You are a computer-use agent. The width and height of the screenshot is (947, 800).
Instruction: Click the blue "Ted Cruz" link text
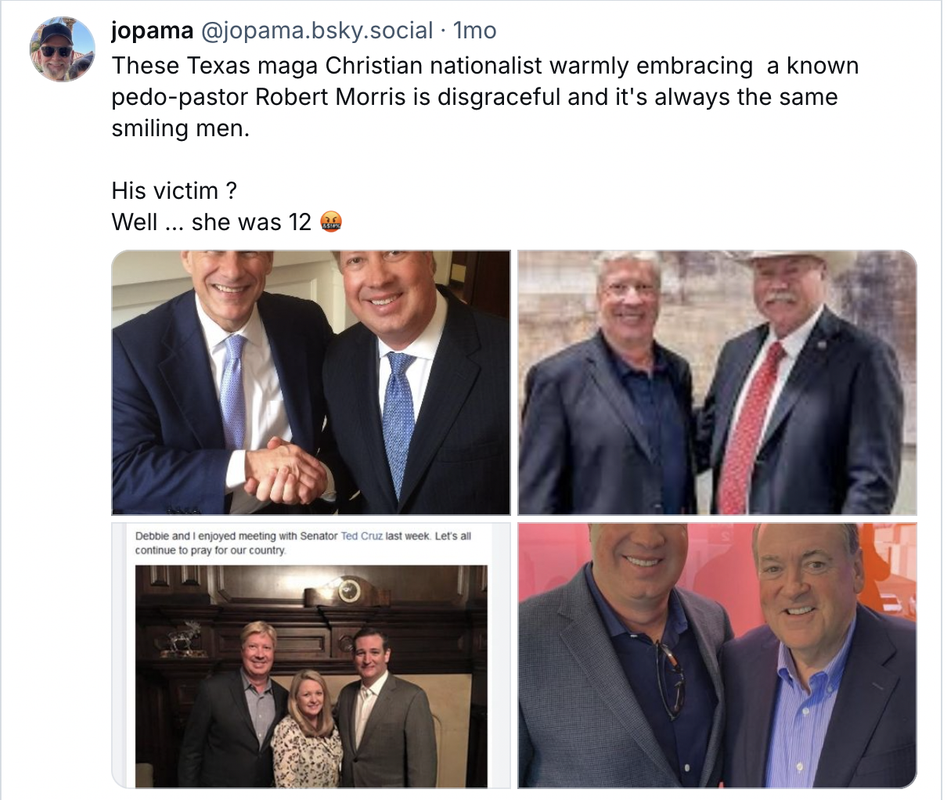362,536
